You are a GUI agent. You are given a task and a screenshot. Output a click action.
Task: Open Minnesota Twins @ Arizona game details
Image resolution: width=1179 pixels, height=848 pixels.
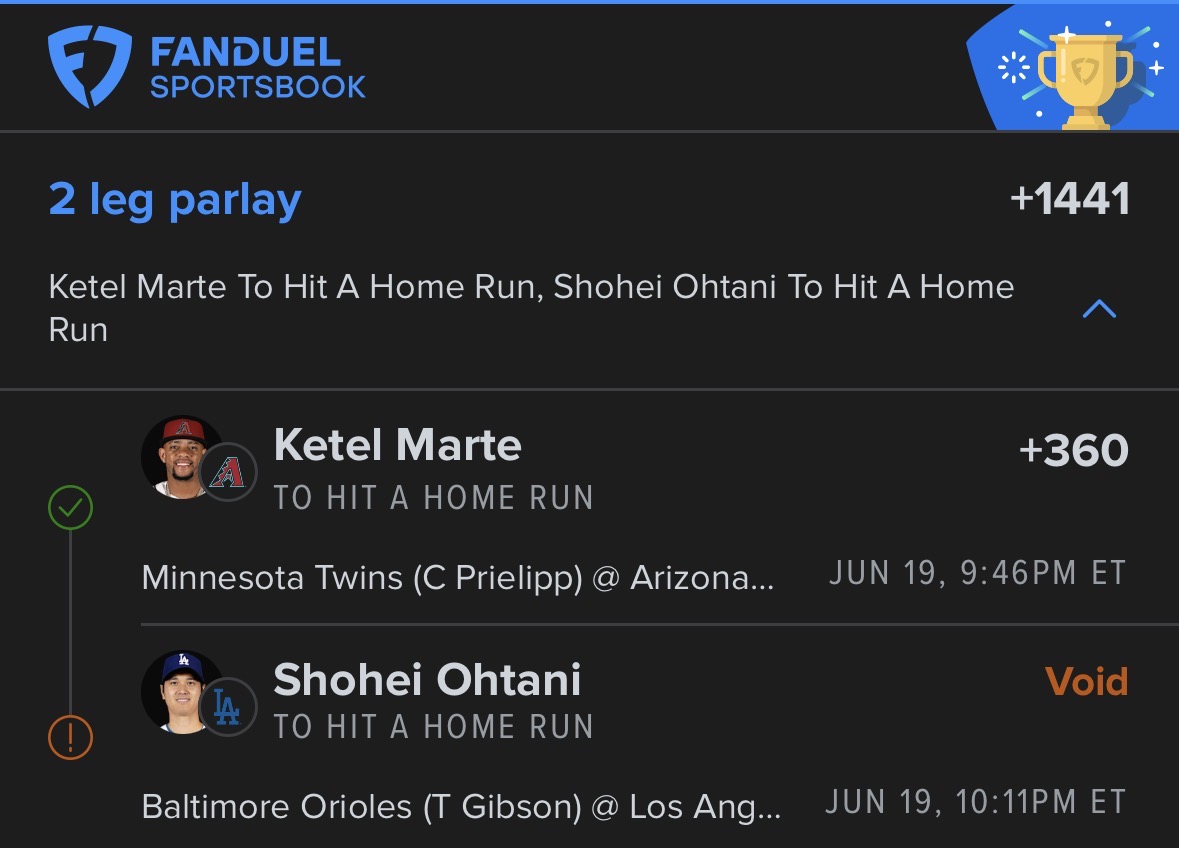tap(457, 578)
